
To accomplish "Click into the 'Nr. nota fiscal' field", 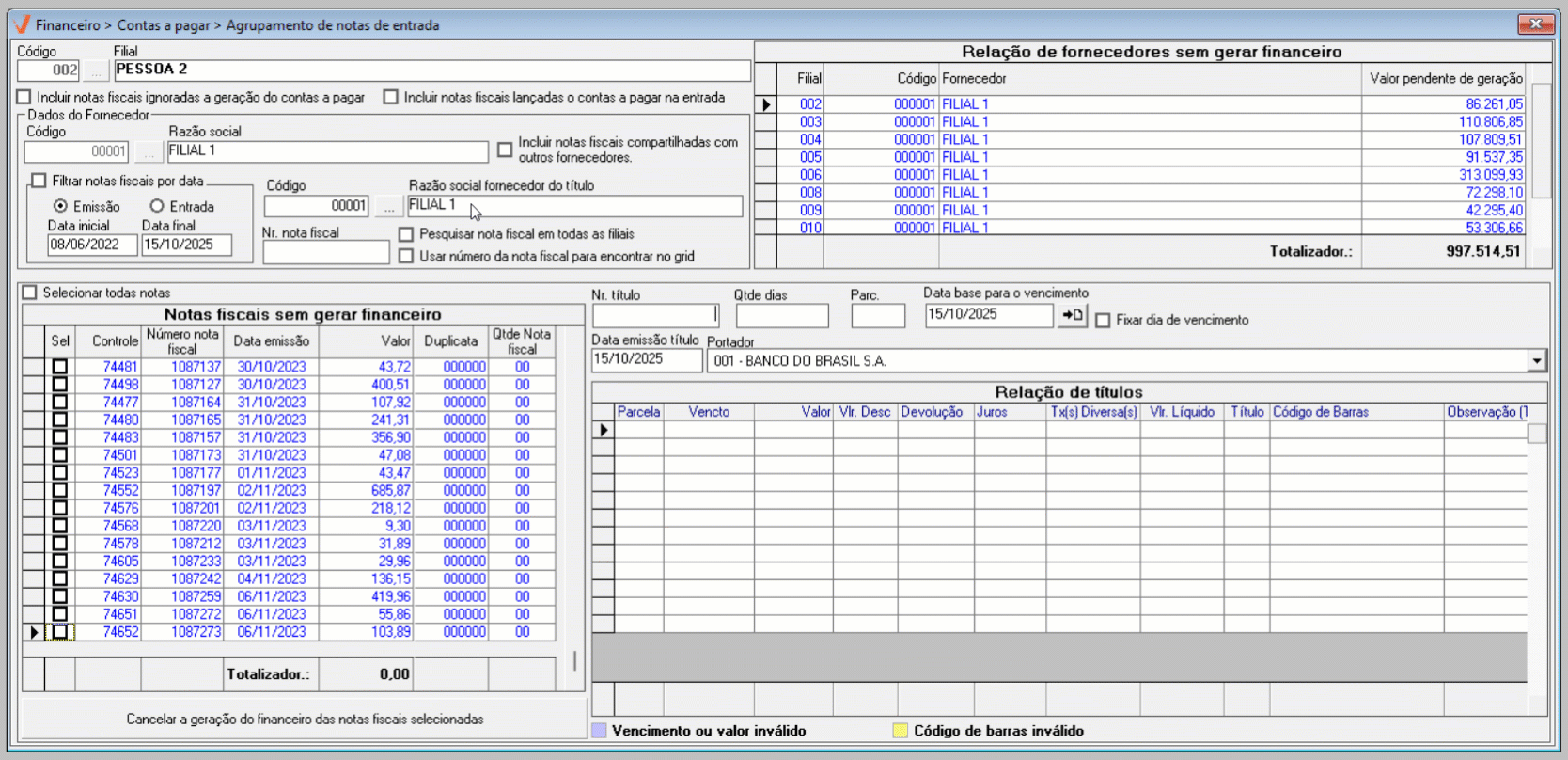I will click(x=325, y=252).
